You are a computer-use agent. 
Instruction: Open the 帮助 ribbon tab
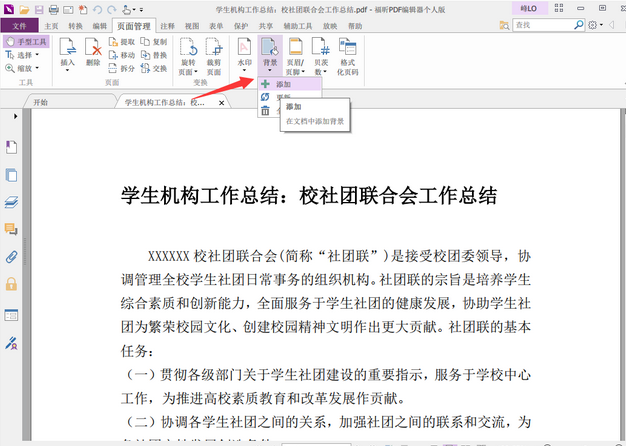355,26
